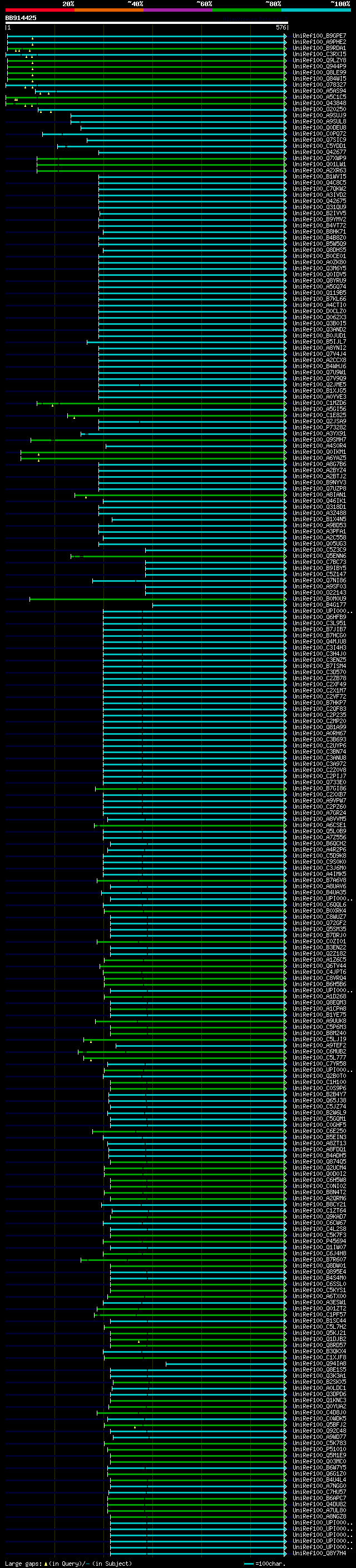The height and width of the screenshot is (1568, 356).
Task: Select hit label UniRef100_Q0IKM1
Action: (319, 452)
